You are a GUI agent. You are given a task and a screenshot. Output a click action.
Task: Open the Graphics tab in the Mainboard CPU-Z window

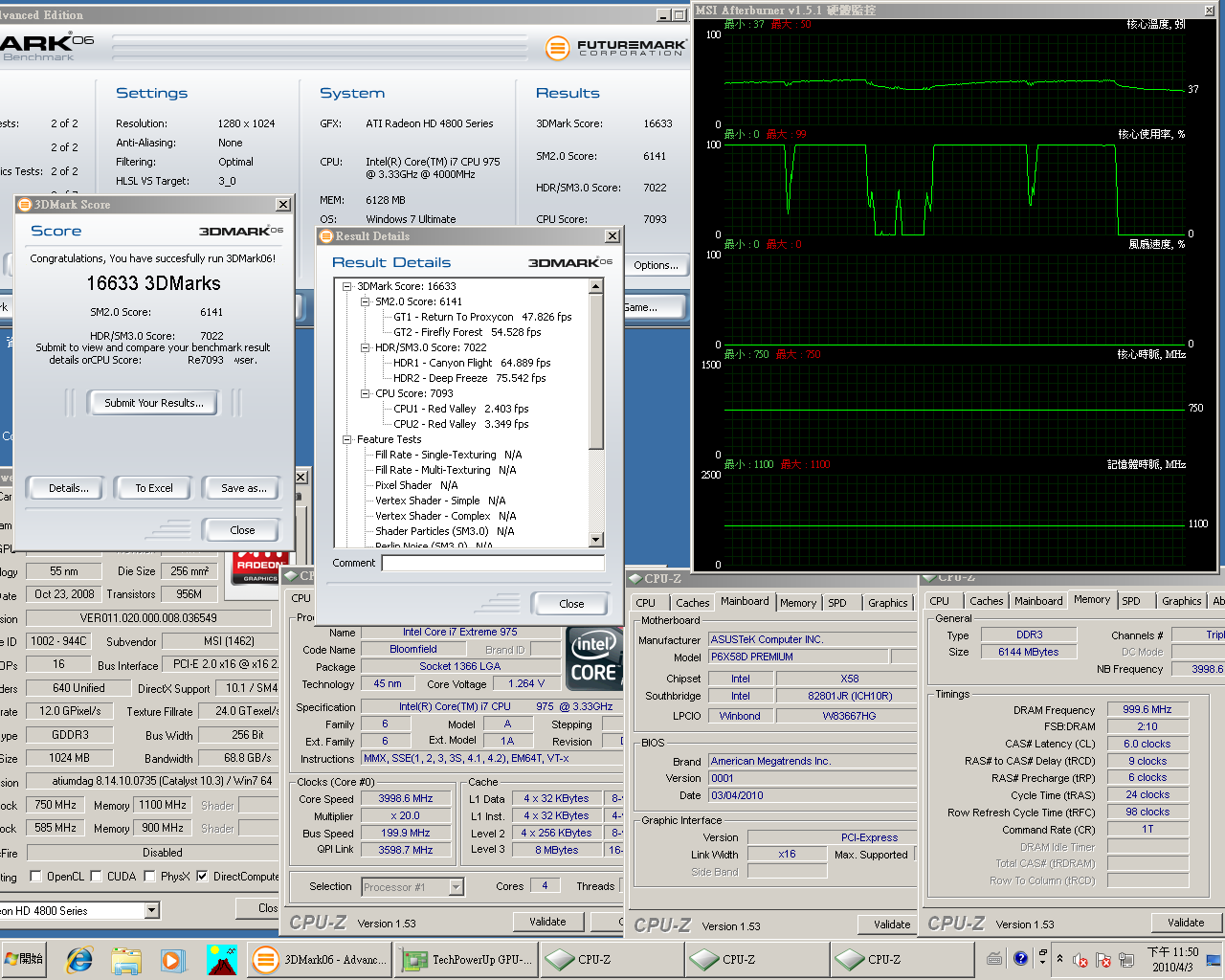click(x=887, y=603)
